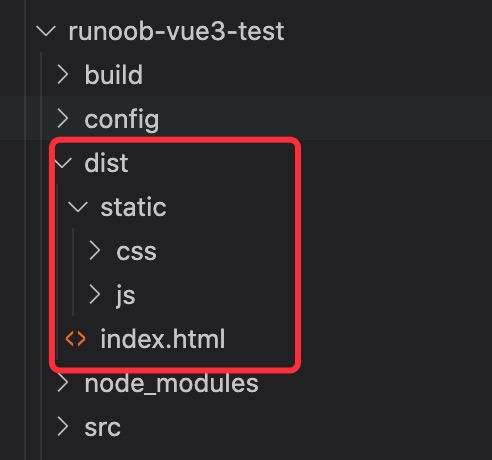Select the dist folder name
This screenshot has width=492, height=460.
click(106, 163)
